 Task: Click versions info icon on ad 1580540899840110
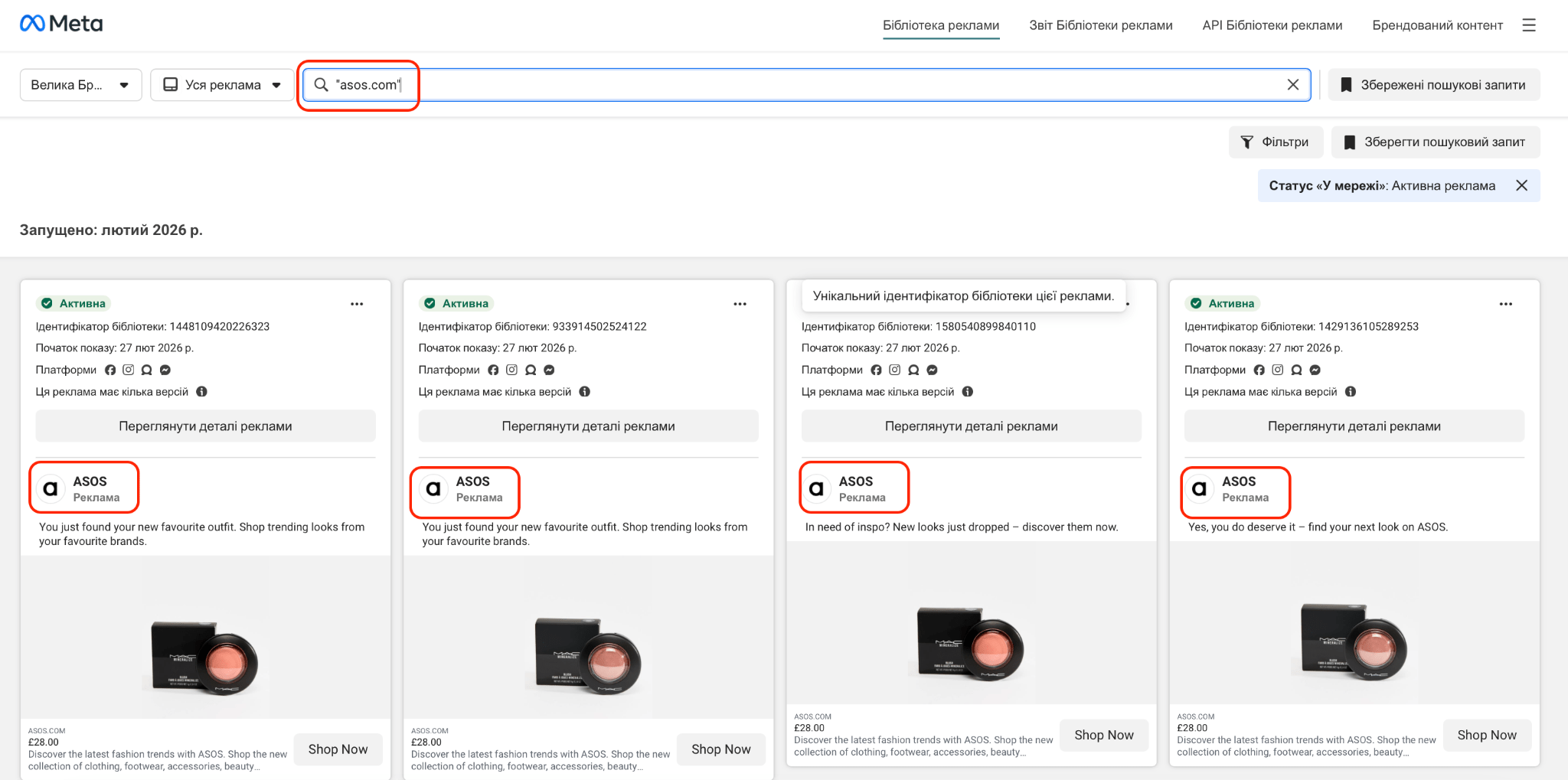click(968, 391)
